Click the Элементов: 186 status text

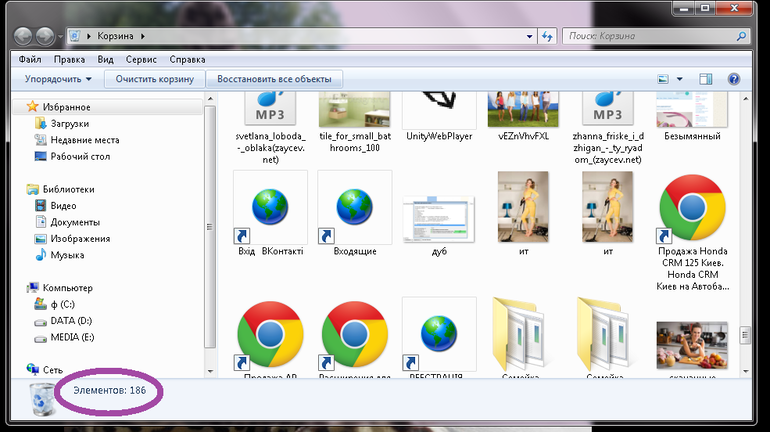110,390
